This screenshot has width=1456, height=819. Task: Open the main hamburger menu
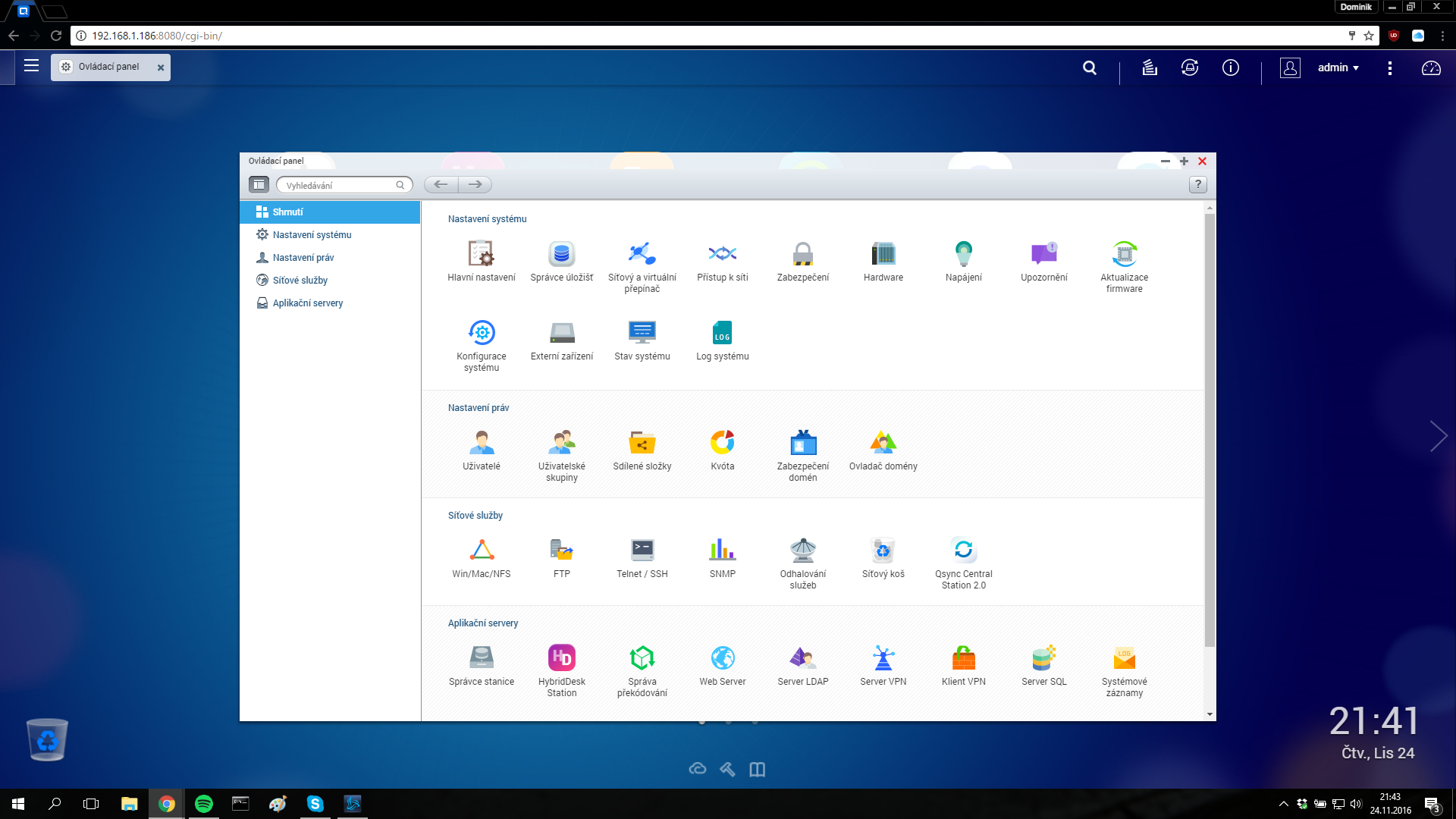31,66
